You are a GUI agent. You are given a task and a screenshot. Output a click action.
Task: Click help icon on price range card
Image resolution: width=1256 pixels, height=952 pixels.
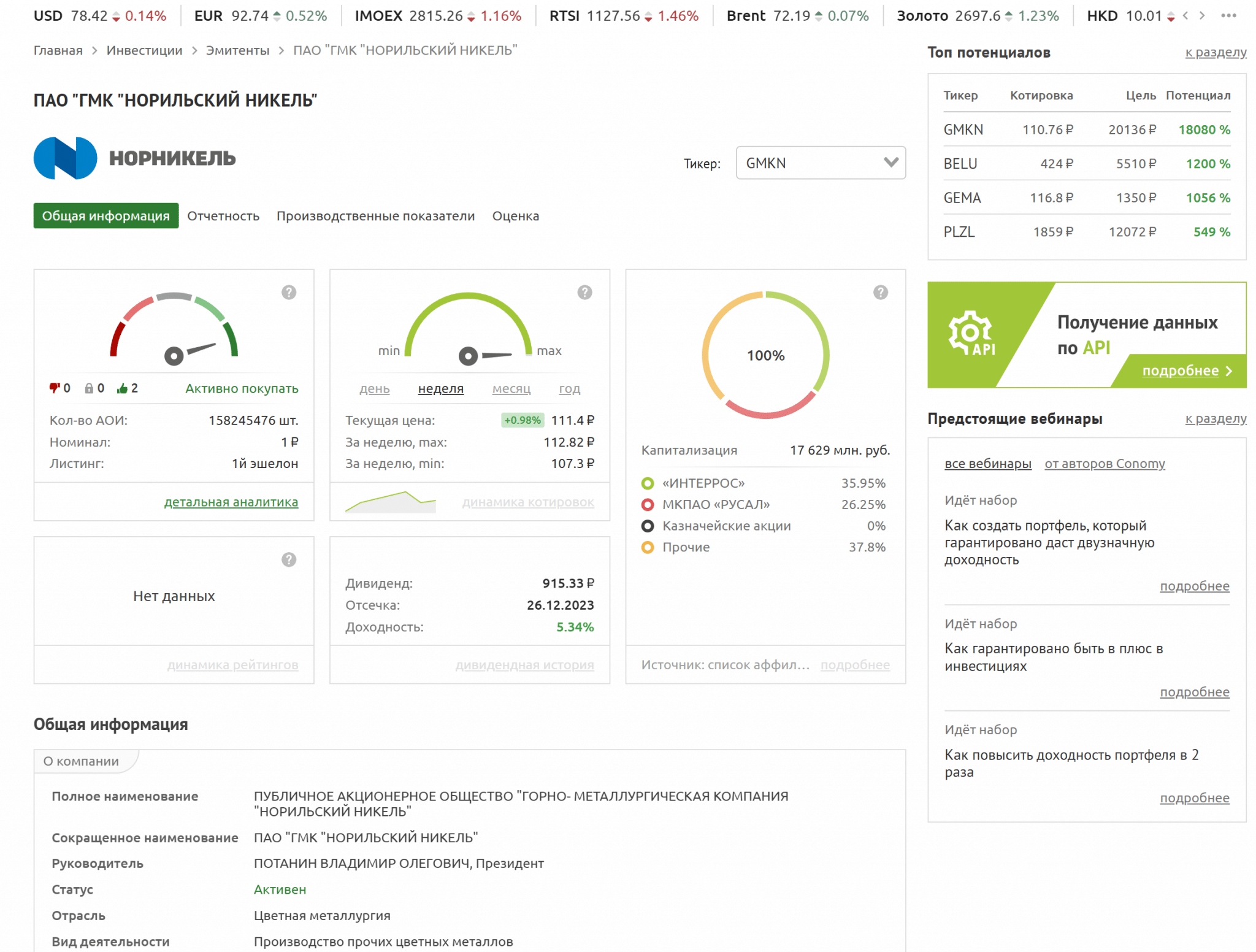click(x=584, y=293)
